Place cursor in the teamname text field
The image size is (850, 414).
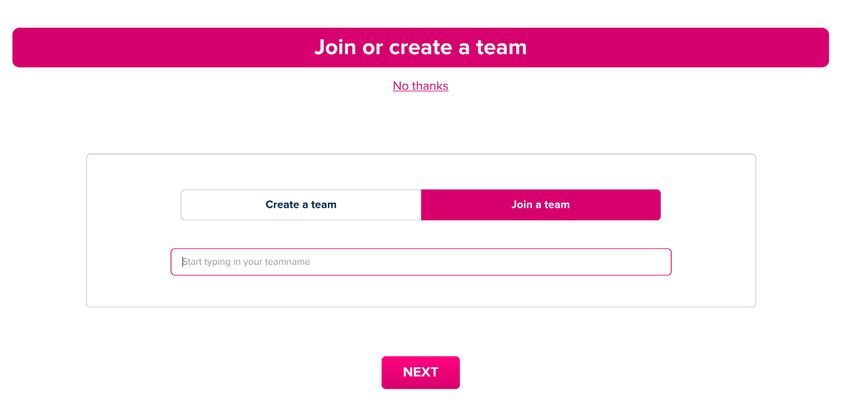coord(420,262)
